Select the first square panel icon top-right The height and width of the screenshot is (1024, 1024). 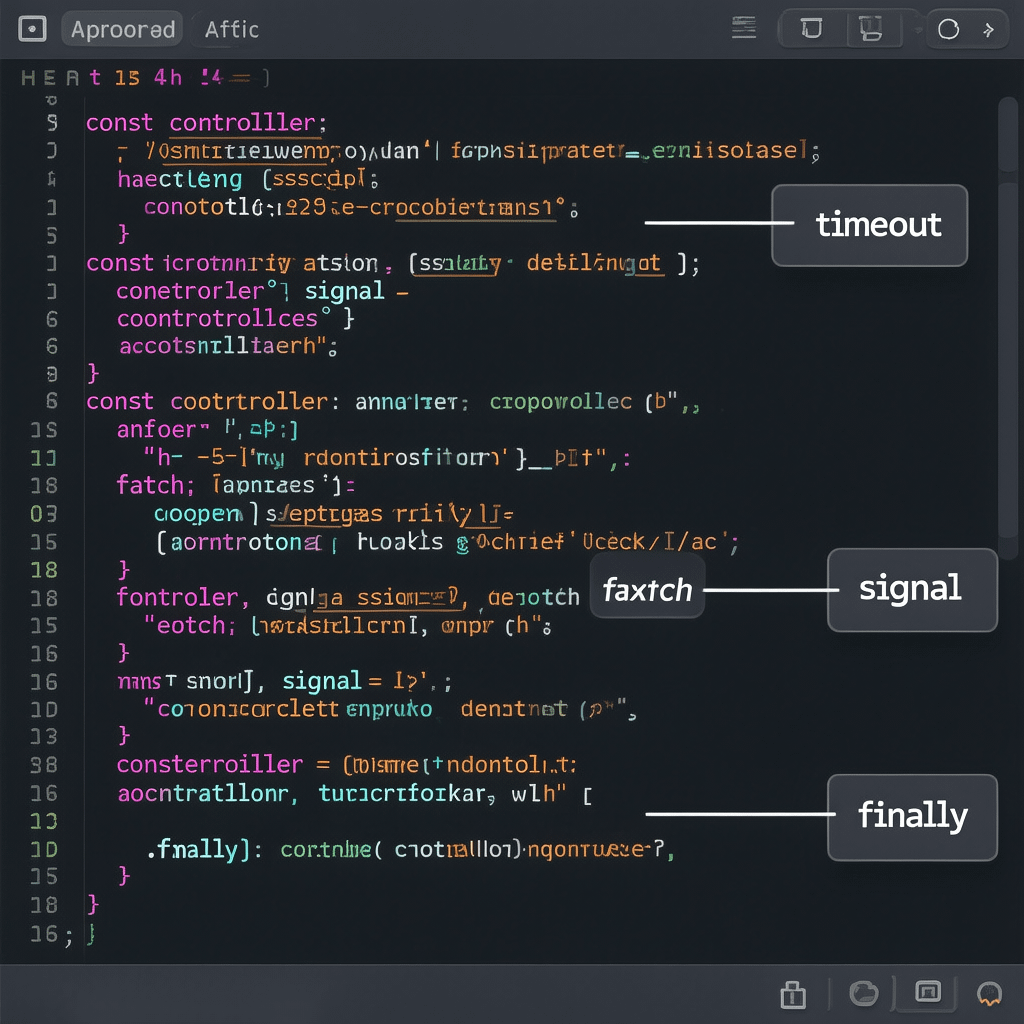[810, 28]
